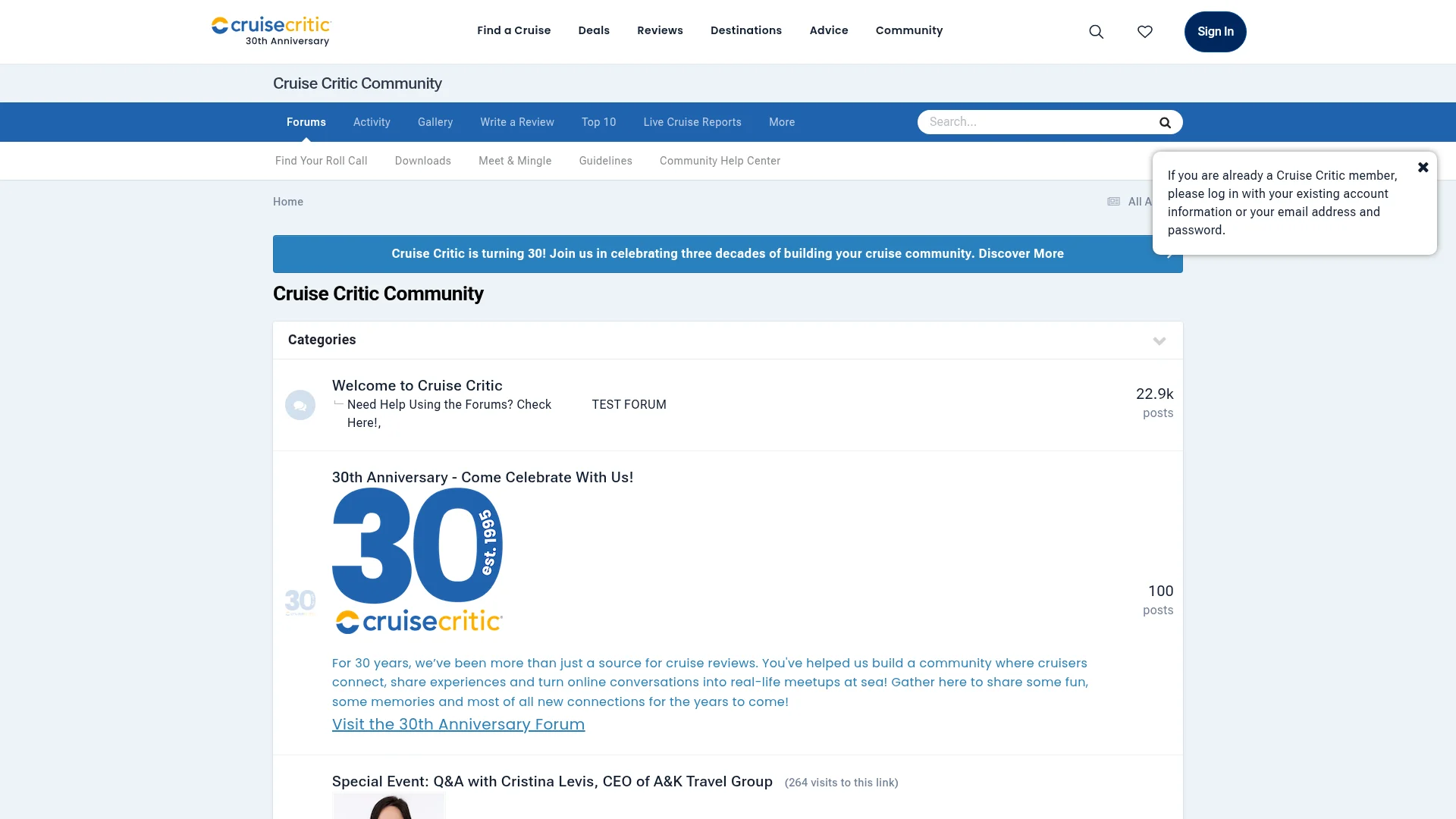Open Need Help Using the Forums subforum

coord(449,413)
